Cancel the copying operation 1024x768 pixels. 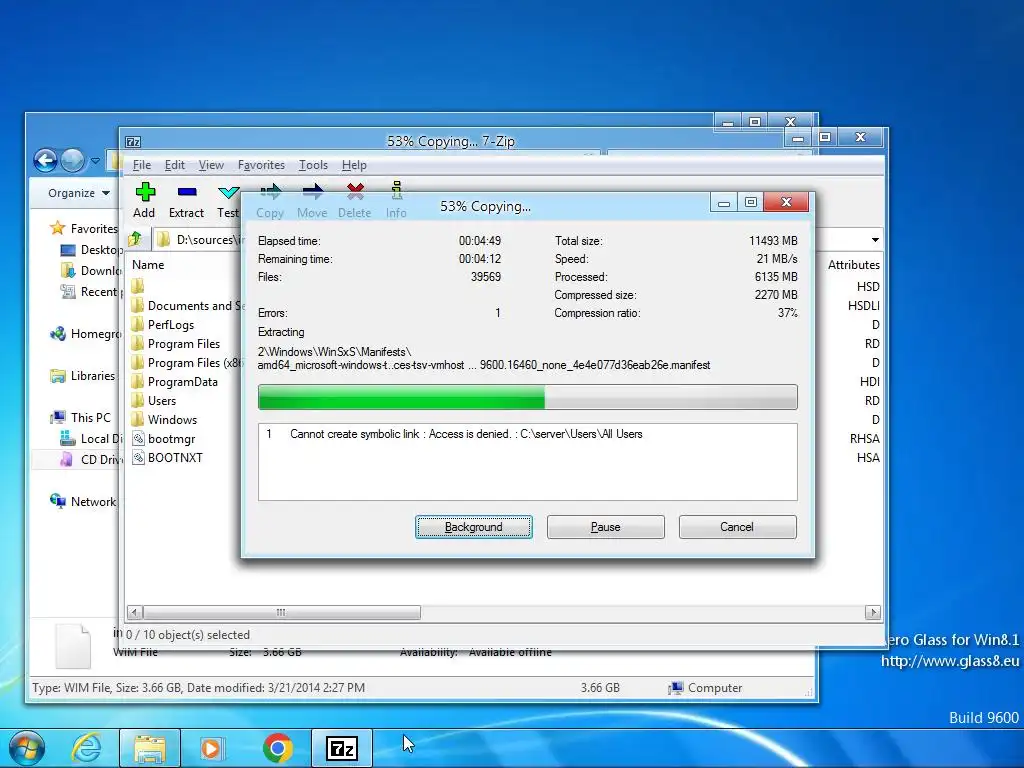[737, 527]
